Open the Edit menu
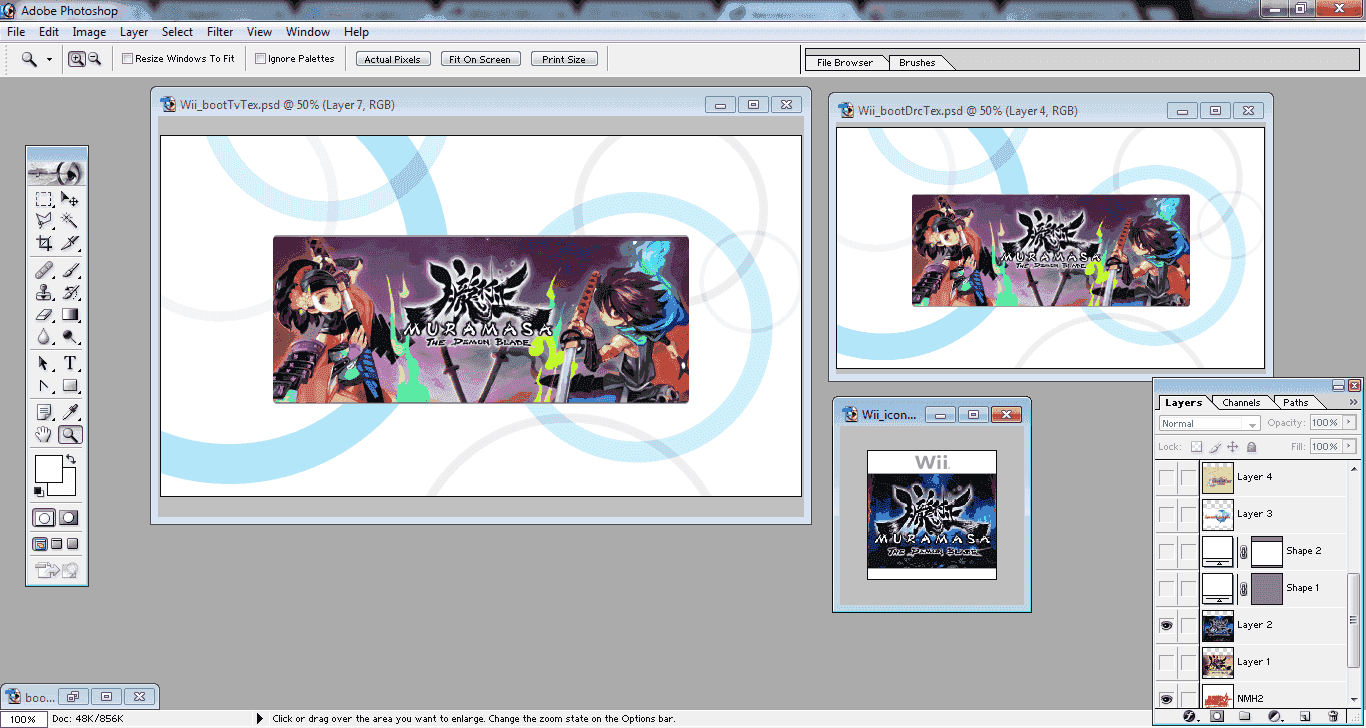Screen dimensions: 1366x728 coord(49,32)
